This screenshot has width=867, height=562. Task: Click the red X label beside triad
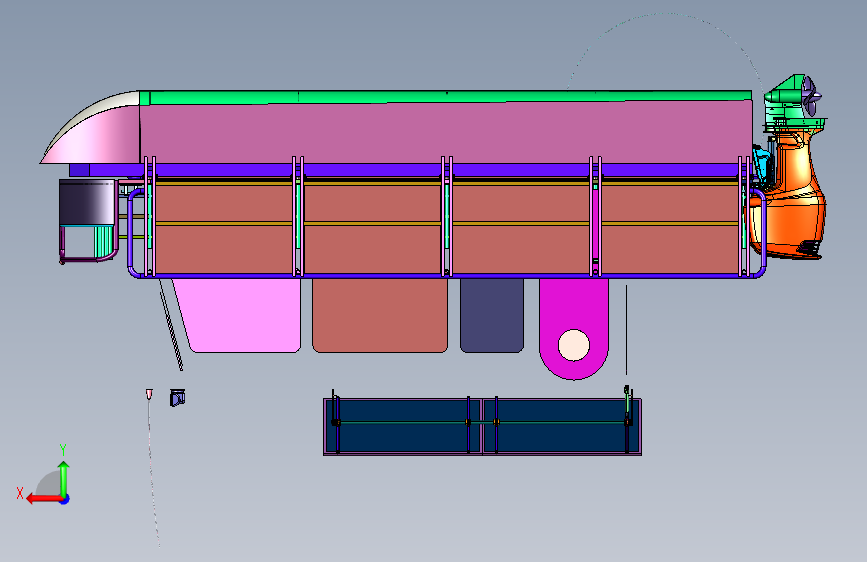[x=20, y=493]
